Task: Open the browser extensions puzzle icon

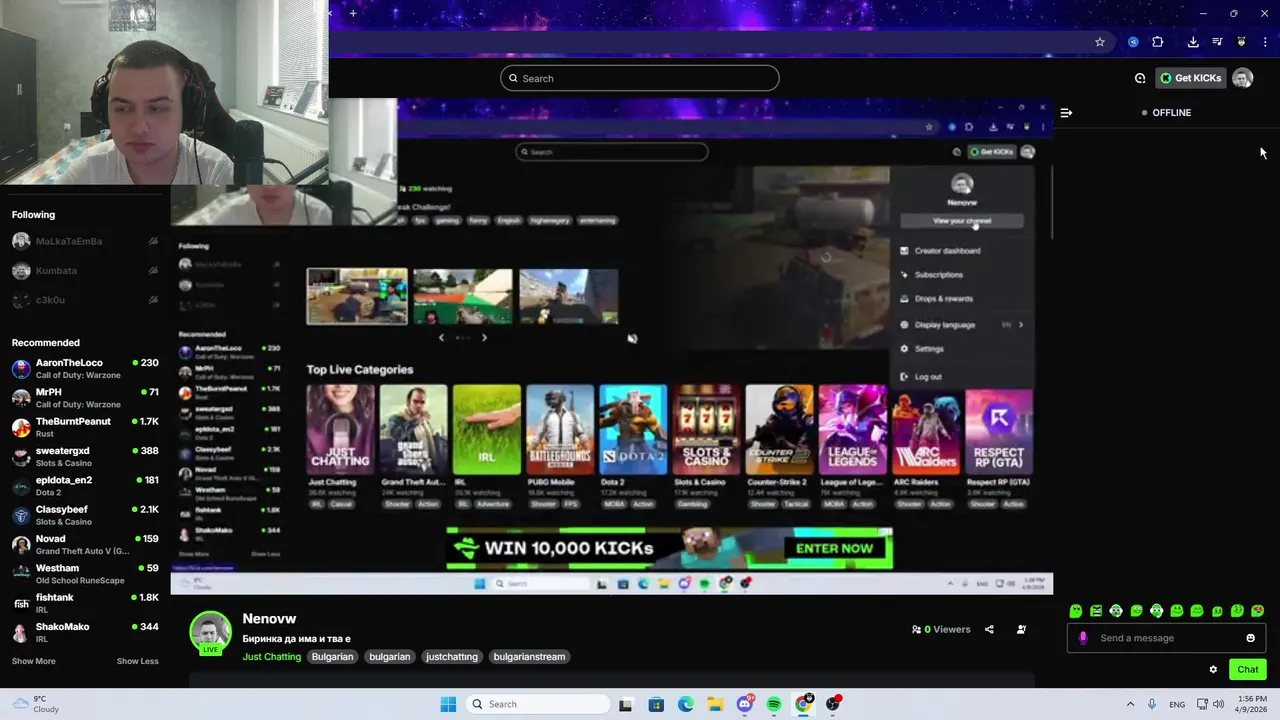Action: 1158,42
